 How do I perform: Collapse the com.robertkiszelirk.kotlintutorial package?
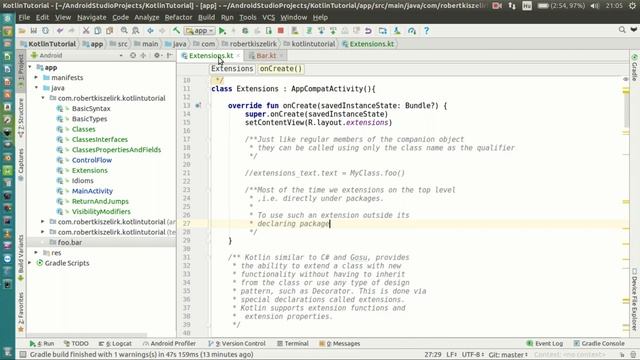(x=42, y=98)
